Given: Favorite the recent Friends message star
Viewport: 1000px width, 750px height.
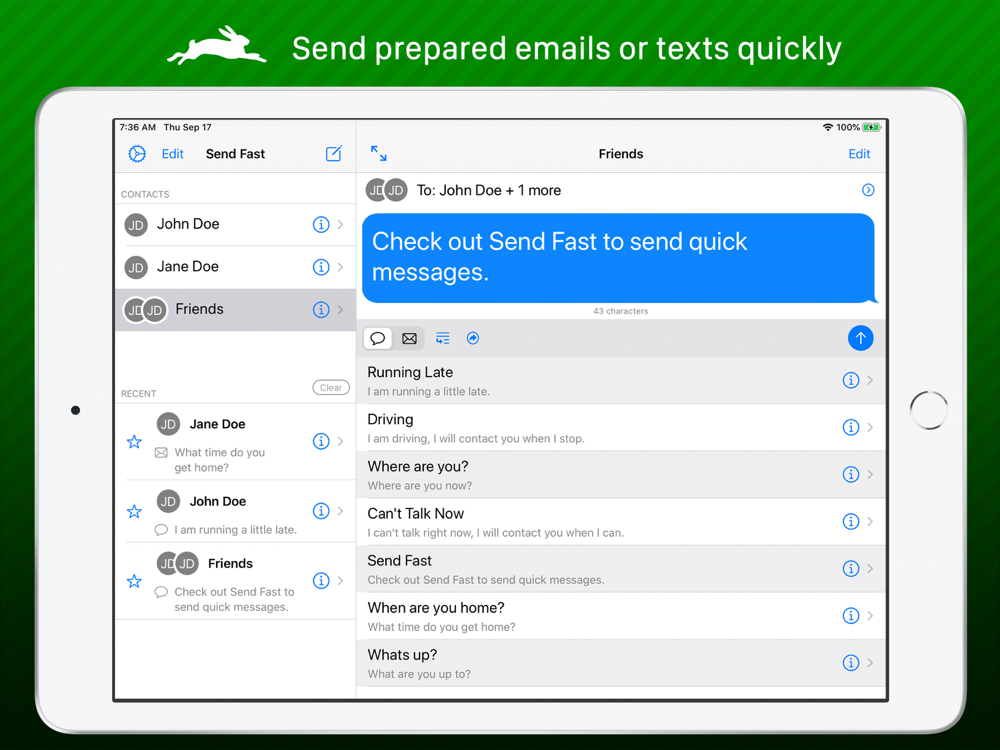Looking at the screenshot, I should tap(134, 580).
